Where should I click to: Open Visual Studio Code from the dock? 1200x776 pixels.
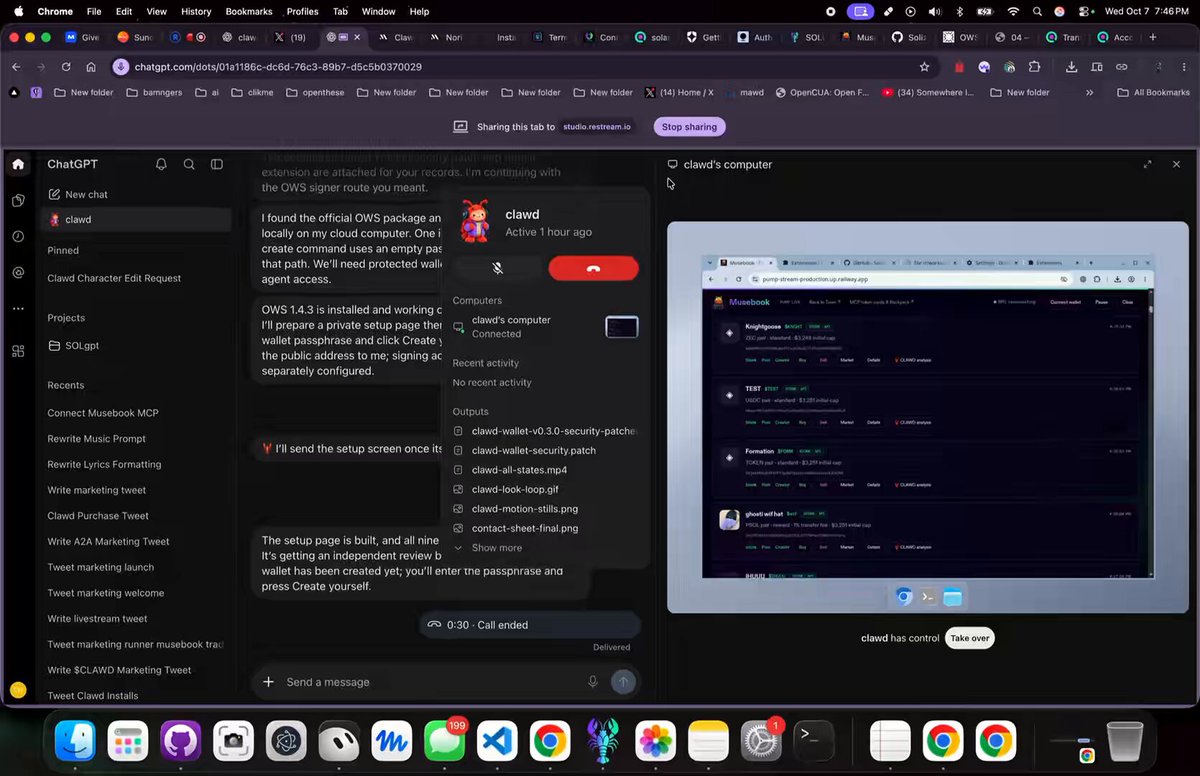pos(497,741)
